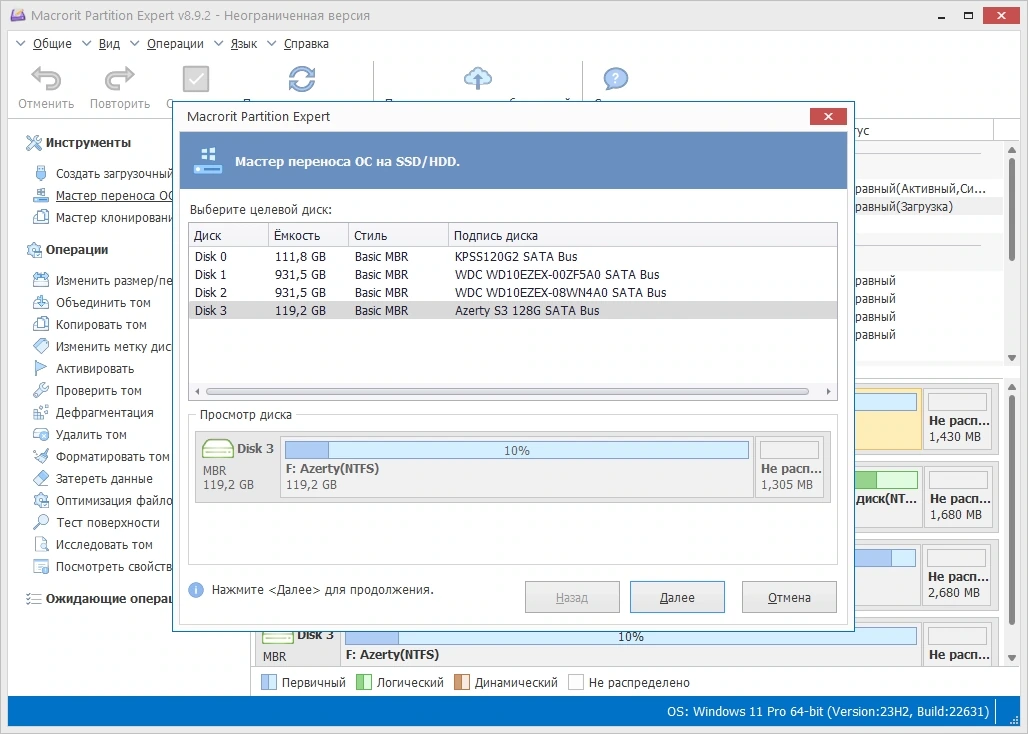Screen dimensions: 1028x734
Task: Click the Ёмкость column header
Action: (x=308, y=235)
